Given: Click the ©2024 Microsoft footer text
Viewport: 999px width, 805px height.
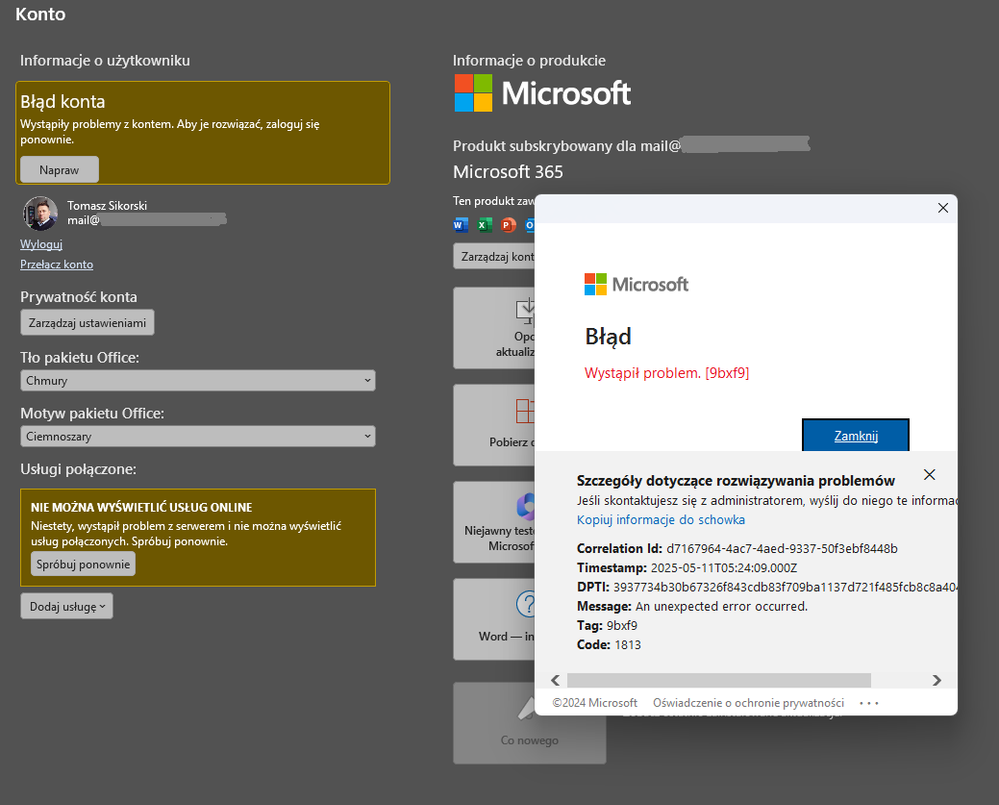Looking at the screenshot, I should click(594, 702).
